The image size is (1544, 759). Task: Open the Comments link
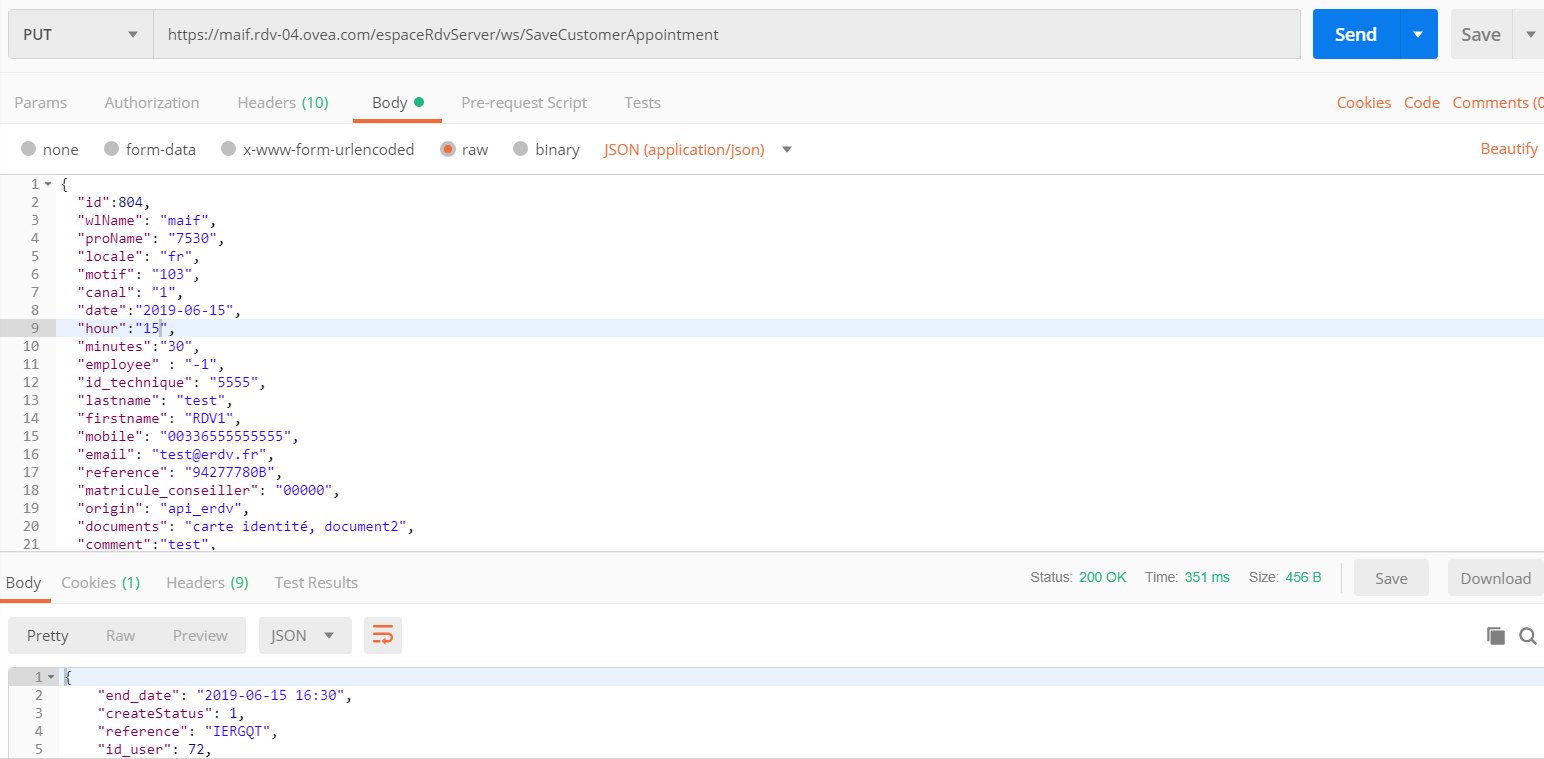click(x=1498, y=102)
